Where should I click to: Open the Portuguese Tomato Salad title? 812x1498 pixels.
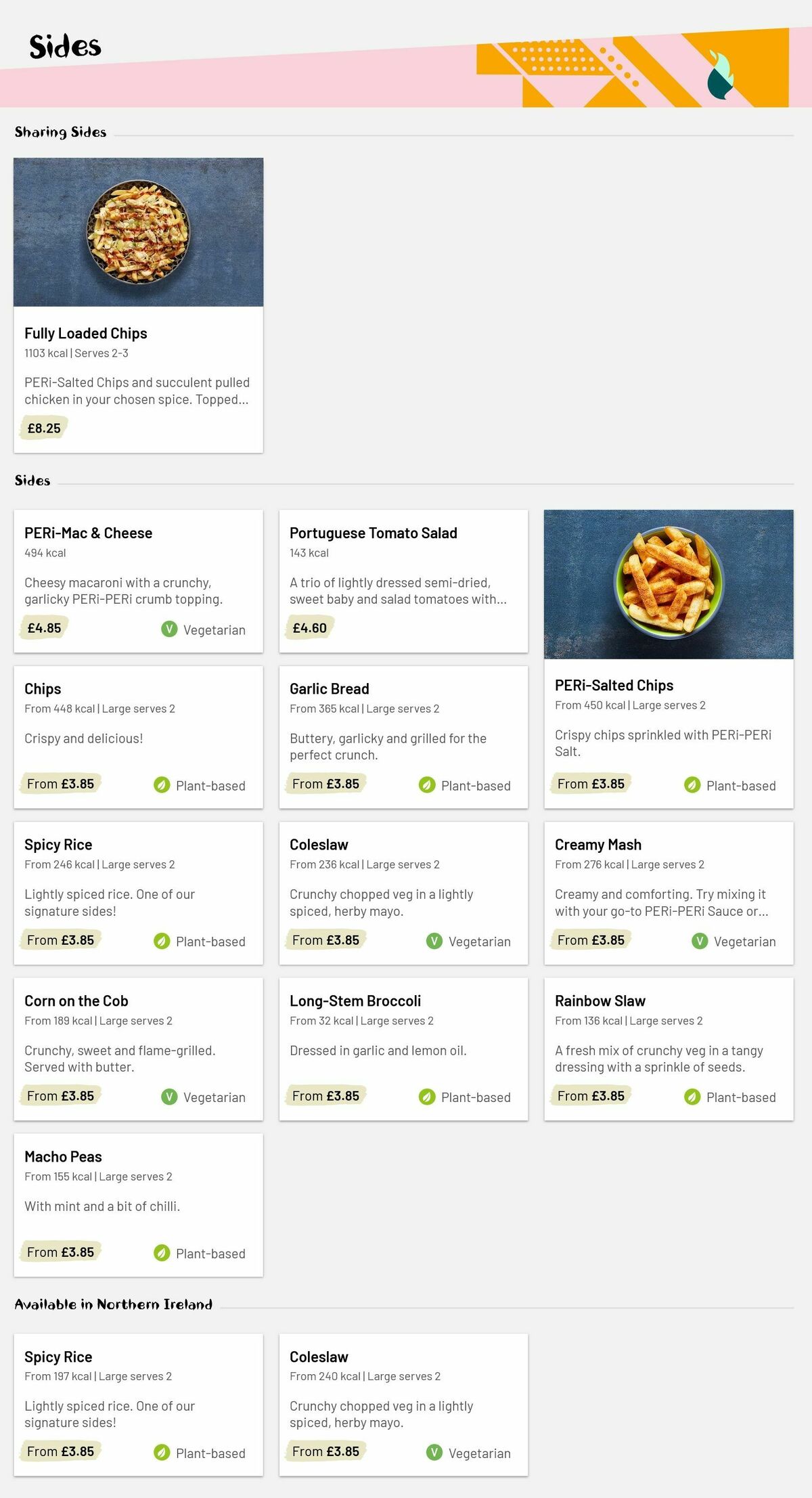(x=374, y=533)
